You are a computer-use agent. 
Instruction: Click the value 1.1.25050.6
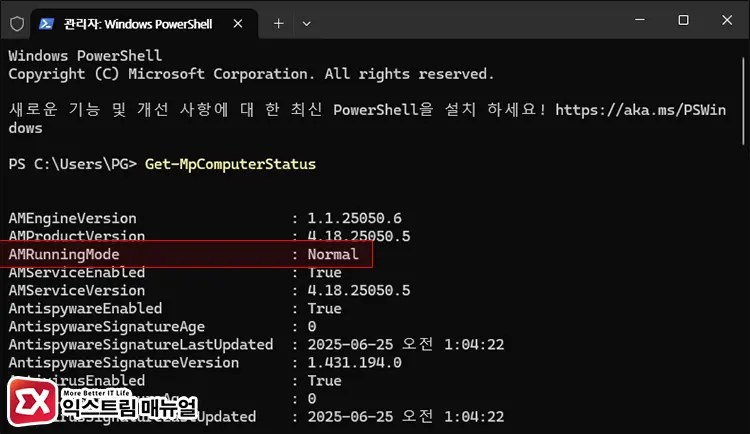coord(354,218)
